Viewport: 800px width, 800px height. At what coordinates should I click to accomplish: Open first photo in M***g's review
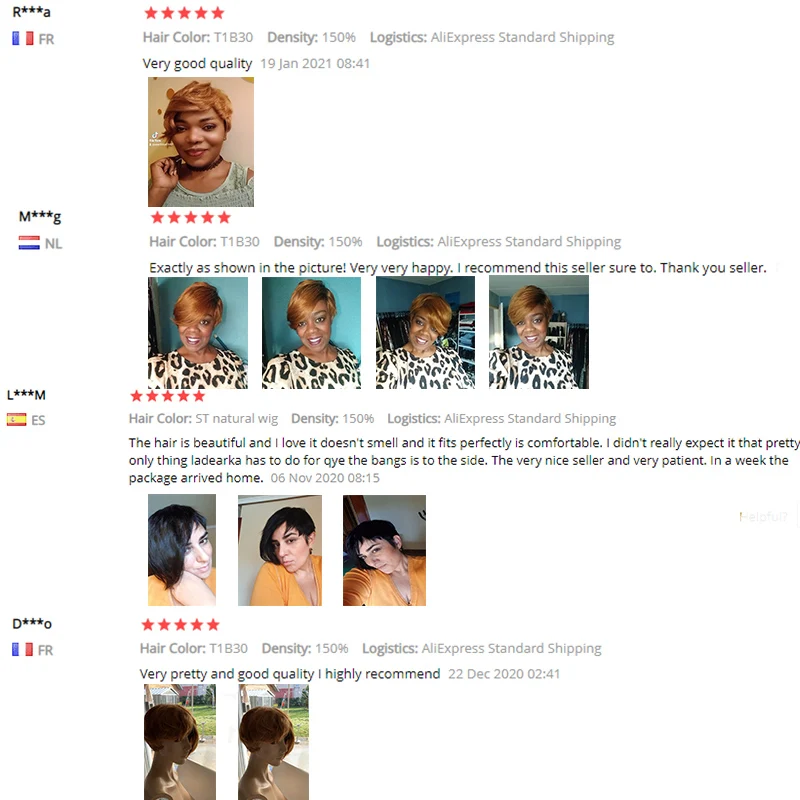pyautogui.click(x=198, y=333)
